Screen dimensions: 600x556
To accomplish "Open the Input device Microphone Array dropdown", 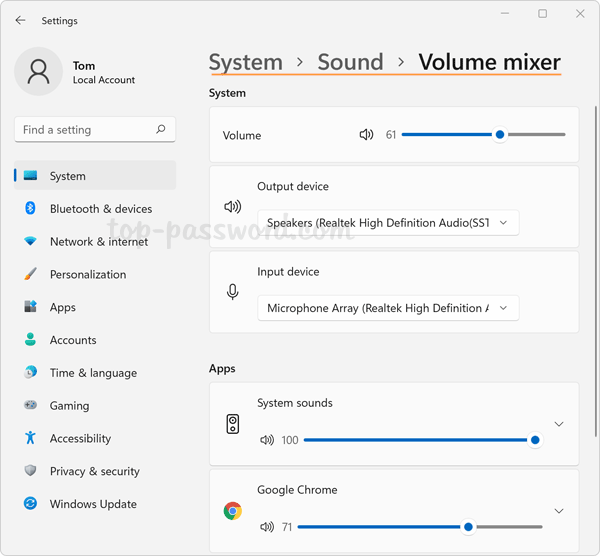I will (x=387, y=308).
